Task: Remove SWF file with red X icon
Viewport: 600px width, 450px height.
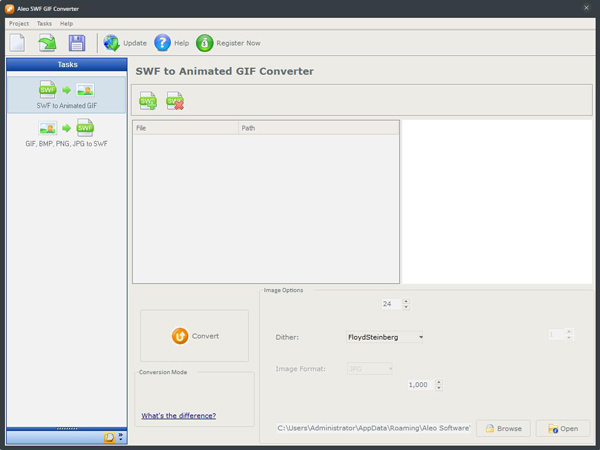Action: (x=175, y=101)
